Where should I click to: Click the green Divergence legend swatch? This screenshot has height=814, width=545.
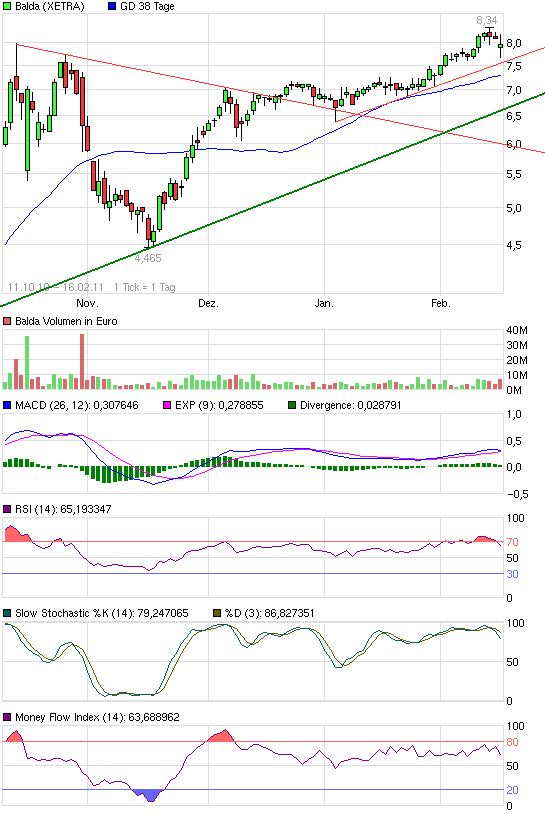point(292,405)
